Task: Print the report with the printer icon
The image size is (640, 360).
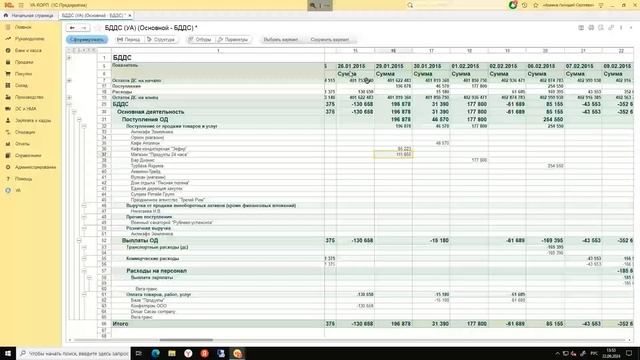Action: pos(591,28)
